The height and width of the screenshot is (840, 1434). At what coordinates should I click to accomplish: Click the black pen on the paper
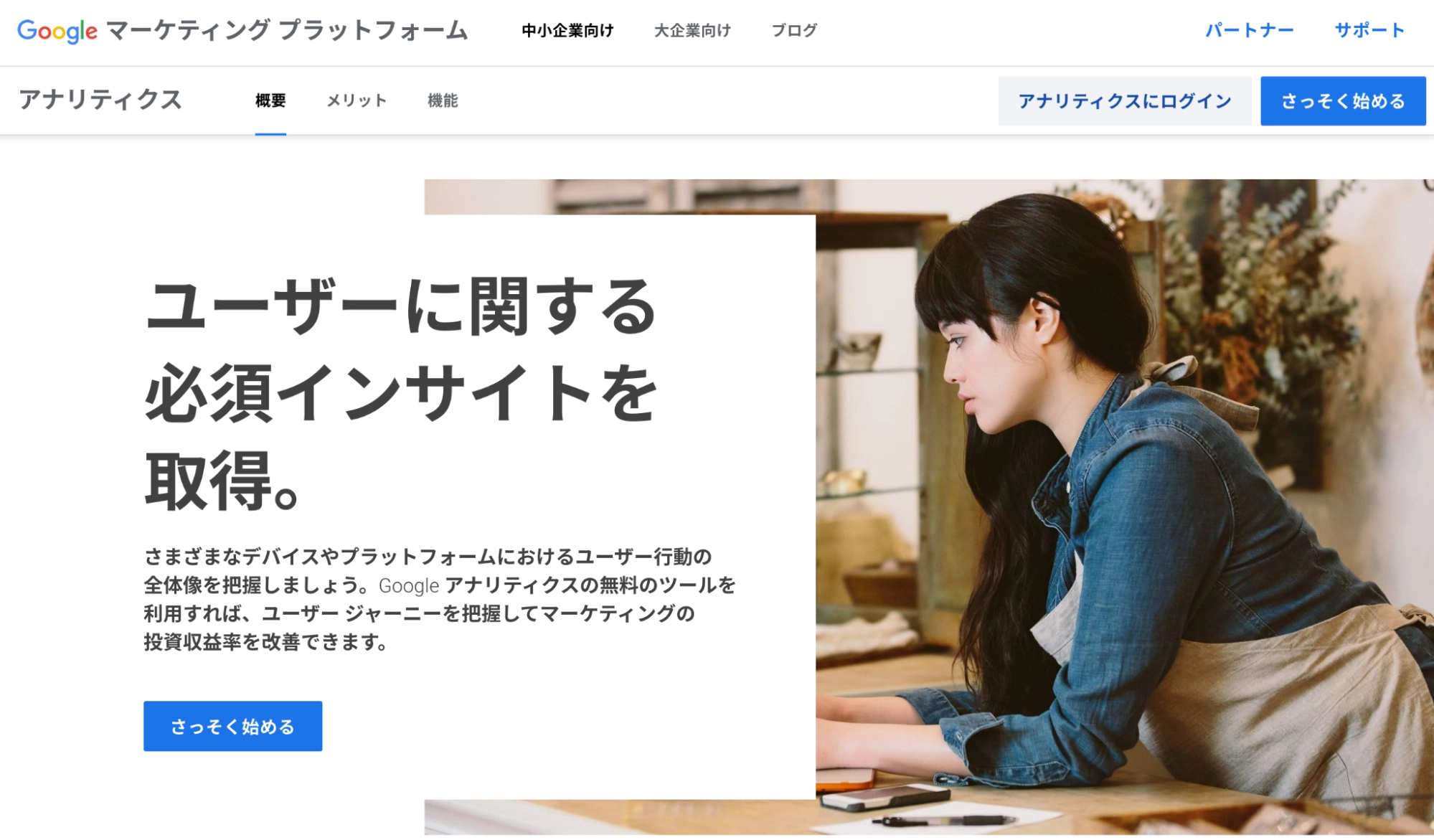[x=943, y=820]
